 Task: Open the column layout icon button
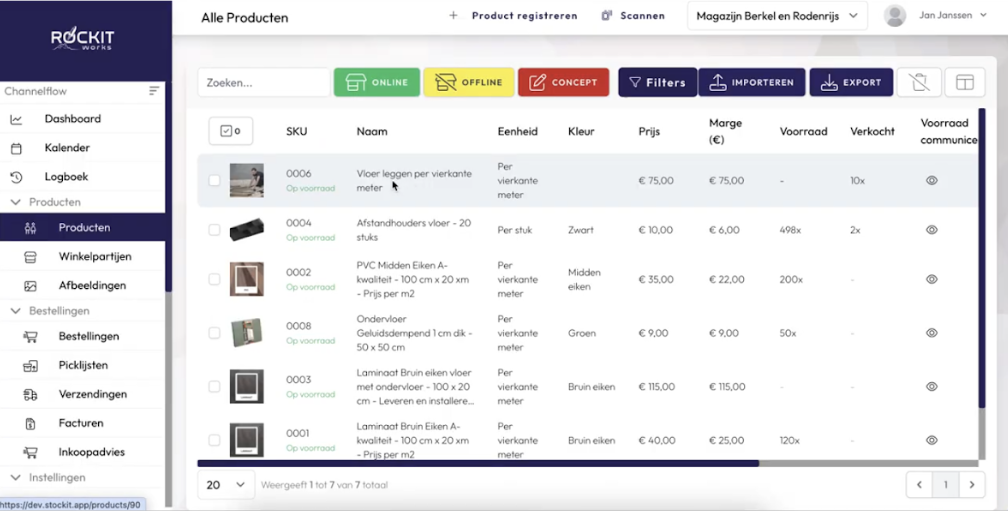coord(965,82)
